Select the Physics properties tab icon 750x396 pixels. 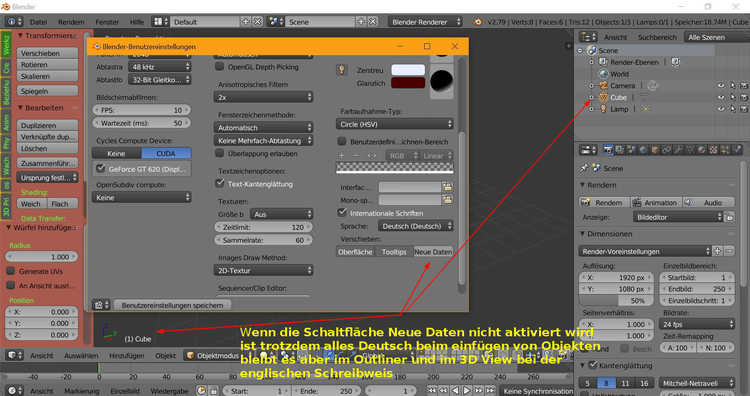[x=737, y=150]
